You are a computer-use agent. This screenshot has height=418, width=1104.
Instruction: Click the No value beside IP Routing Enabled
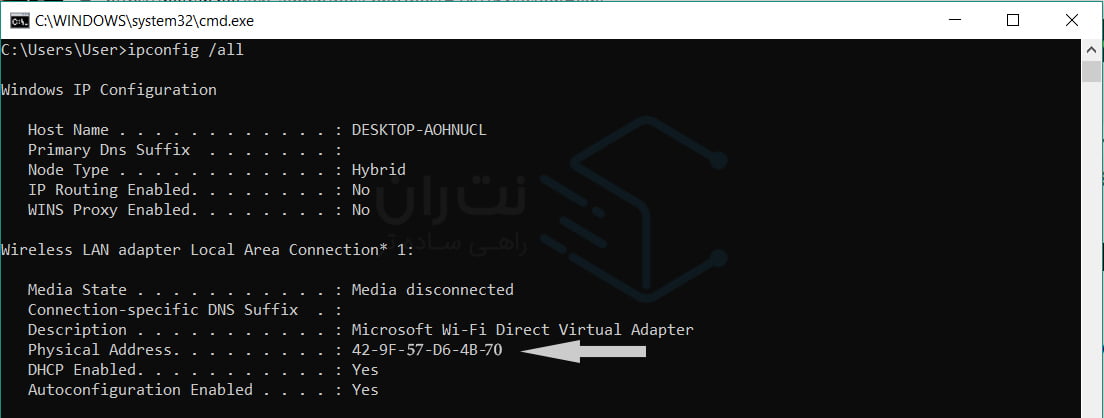pyautogui.click(x=361, y=190)
